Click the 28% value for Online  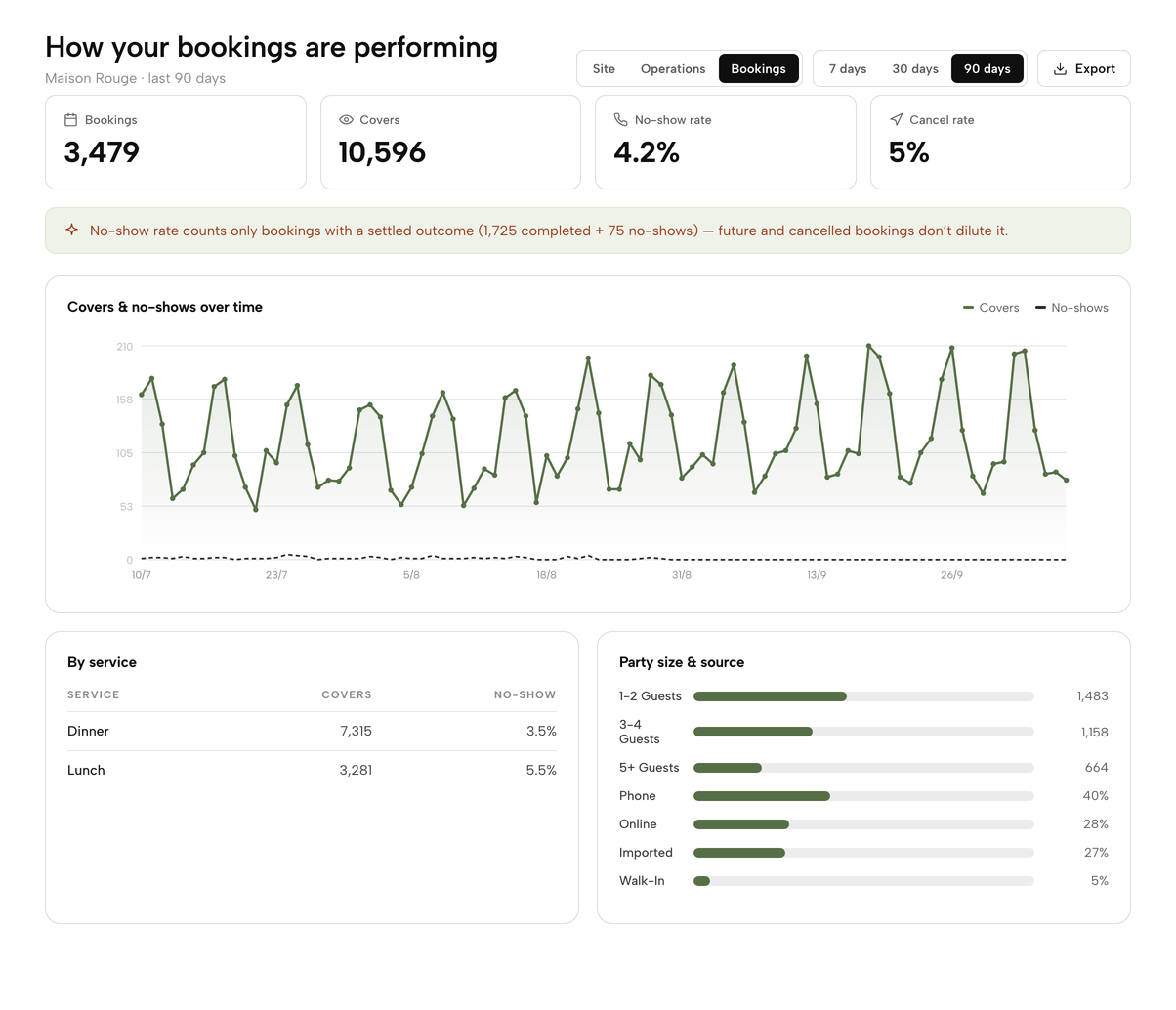click(1095, 824)
